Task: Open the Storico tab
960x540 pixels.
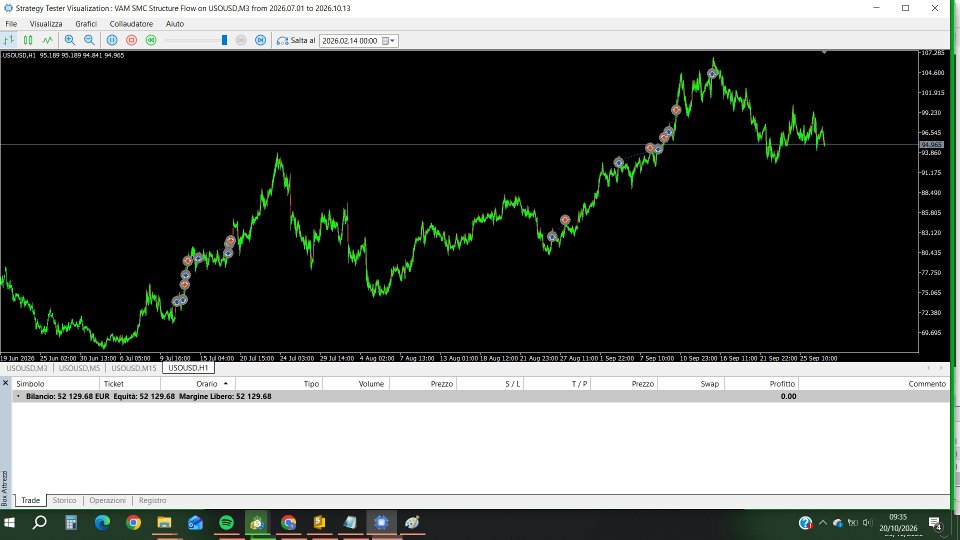Action: (x=64, y=500)
